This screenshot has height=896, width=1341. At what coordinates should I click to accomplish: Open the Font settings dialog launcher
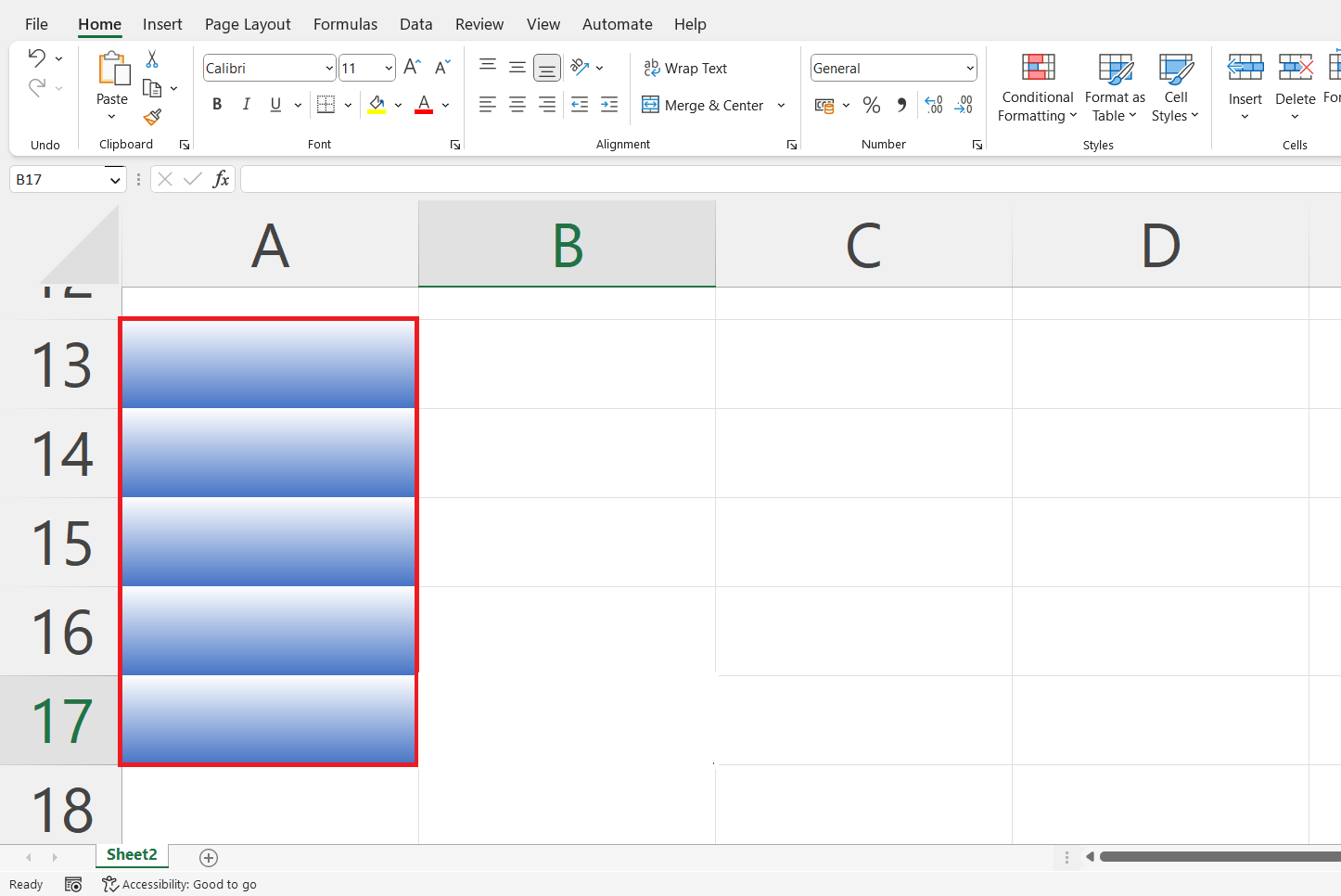[455, 145]
